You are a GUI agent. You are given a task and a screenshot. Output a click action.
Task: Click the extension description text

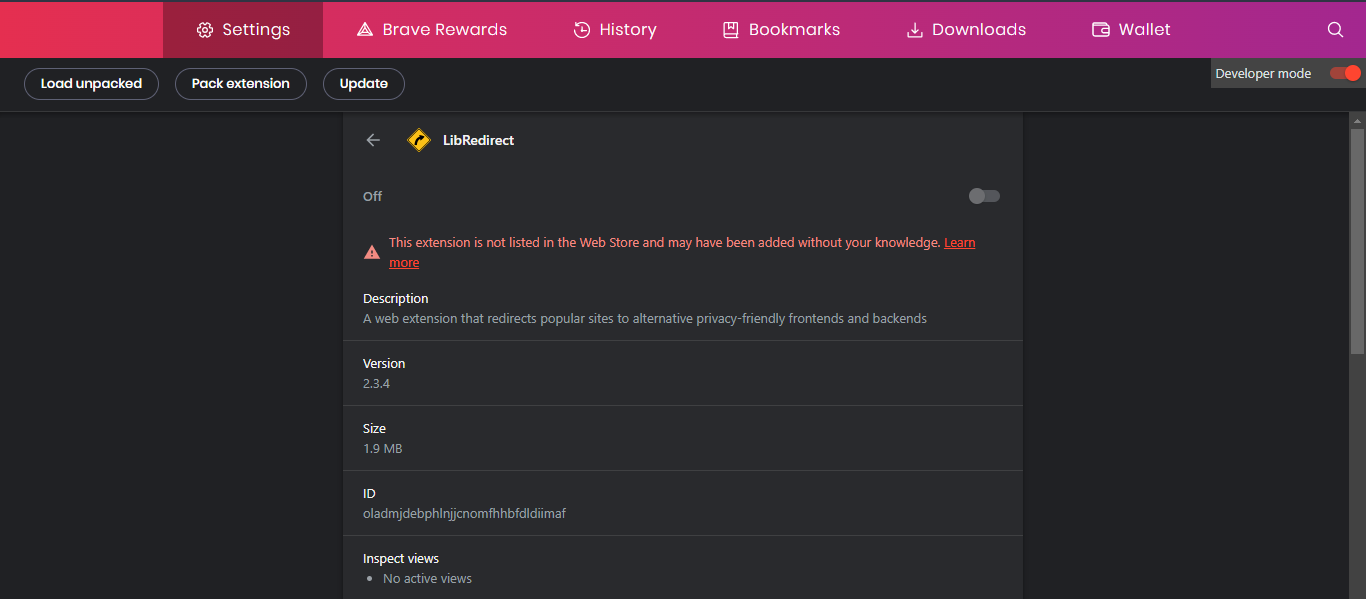(x=645, y=318)
